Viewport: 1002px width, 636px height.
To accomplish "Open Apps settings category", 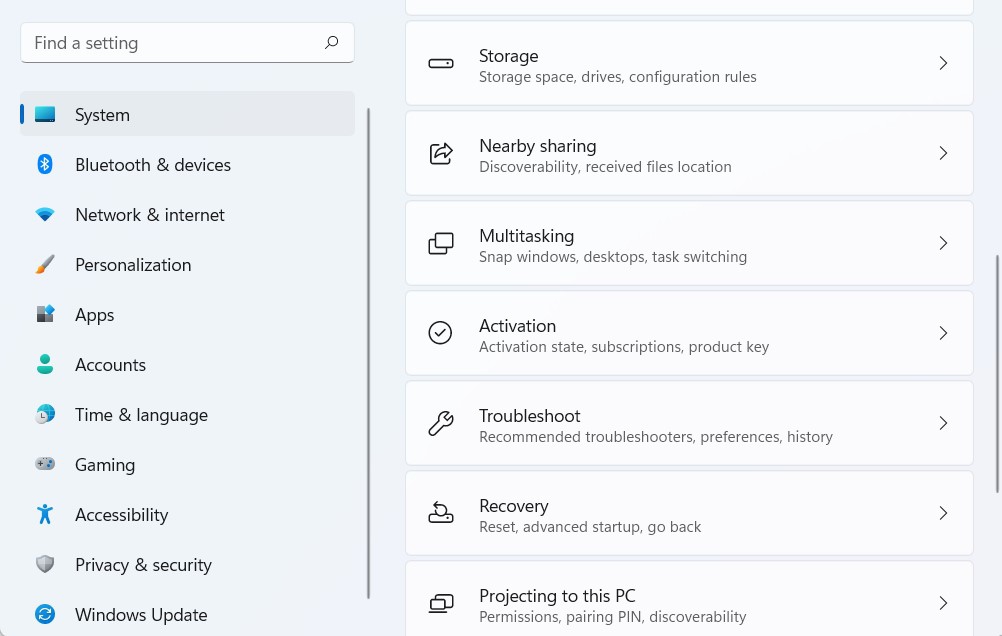I will point(95,314).
